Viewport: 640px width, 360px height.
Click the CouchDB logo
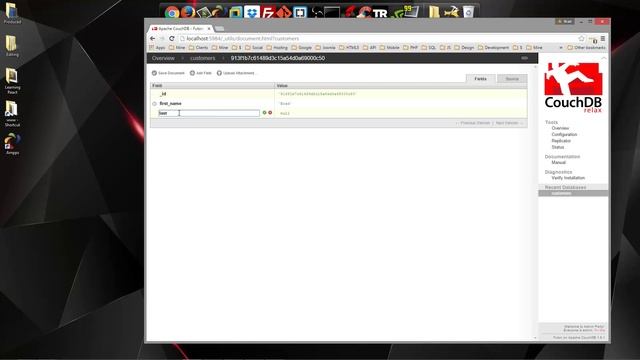click(x=573, y=87)
